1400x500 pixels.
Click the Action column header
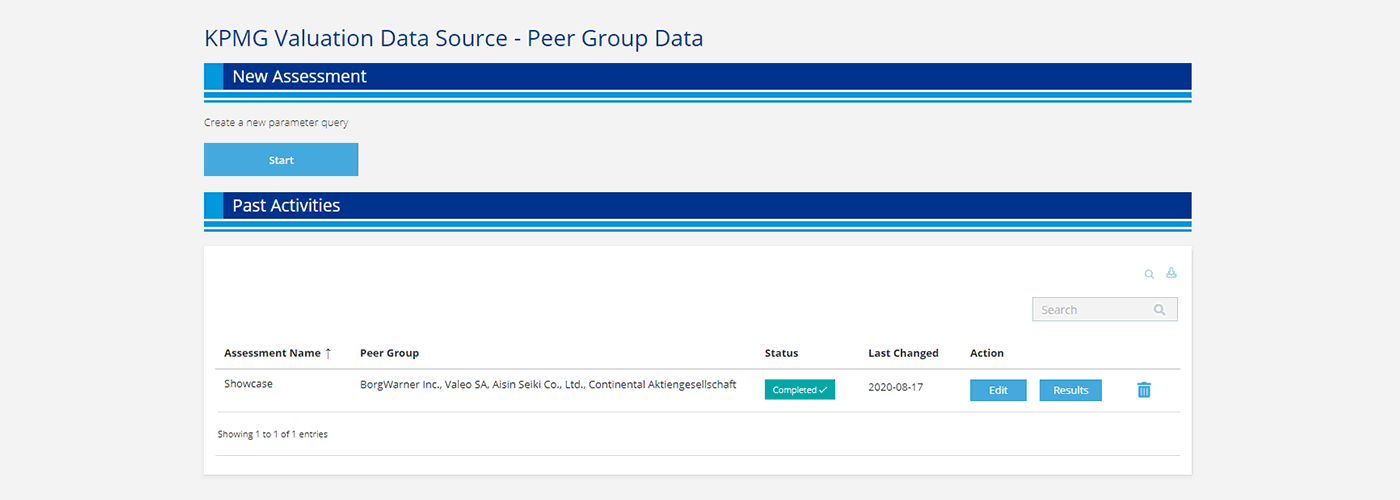pos(986,353)
